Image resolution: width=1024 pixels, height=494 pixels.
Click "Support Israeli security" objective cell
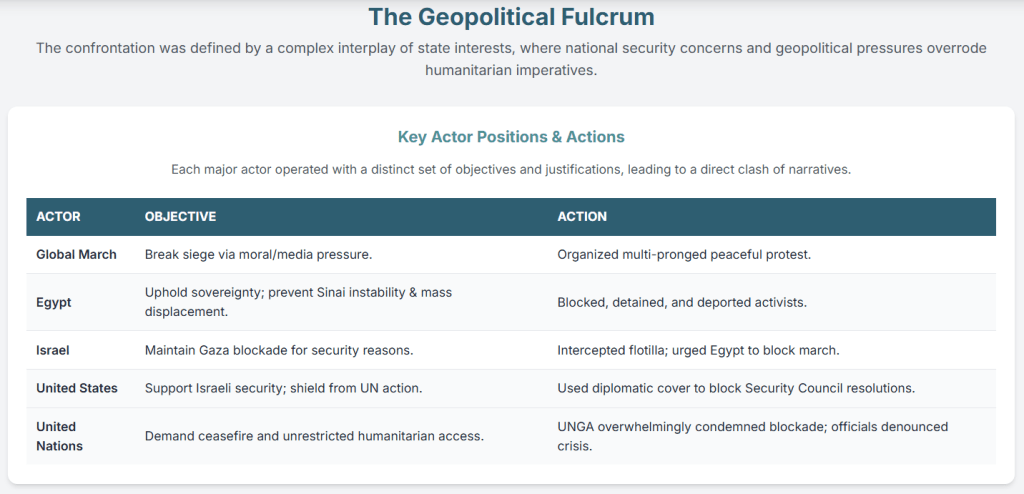click(x=283, y=388)
